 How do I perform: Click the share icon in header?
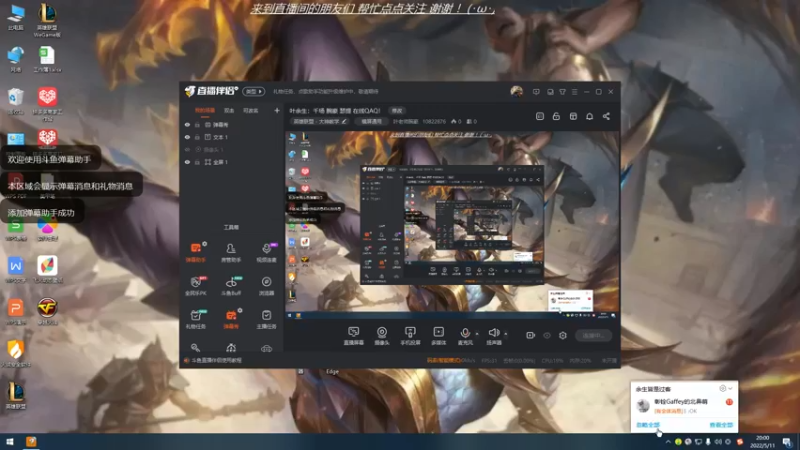point(606,116)
